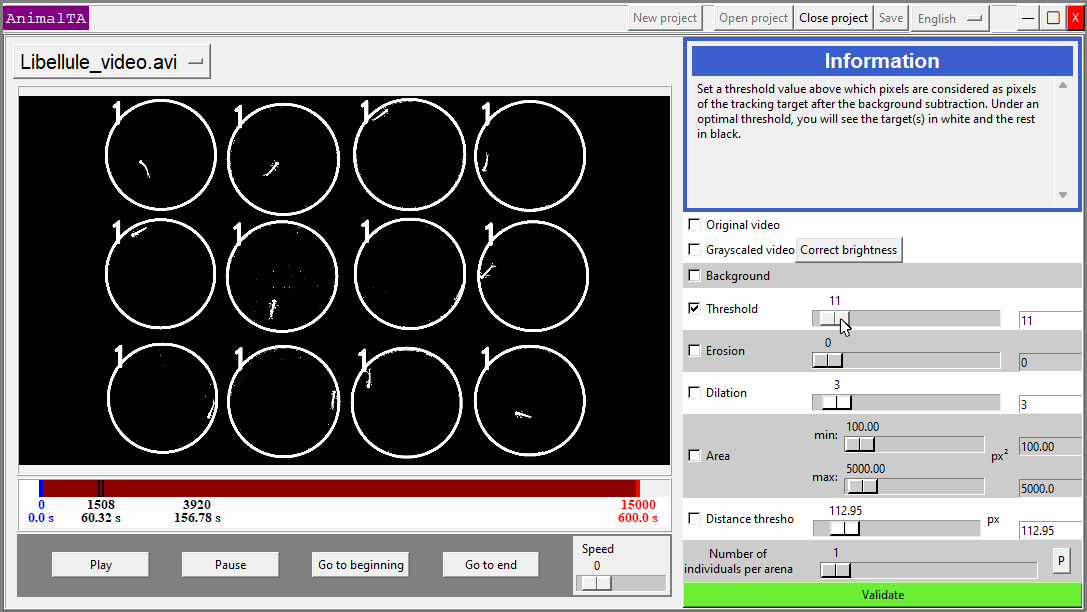
Task: Click the Erosion value input field
Action: pos(1050,362)
